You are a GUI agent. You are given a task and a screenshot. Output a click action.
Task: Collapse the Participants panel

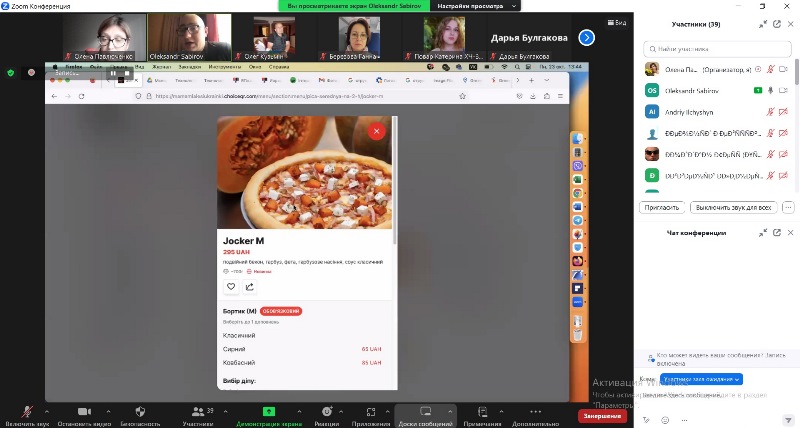763,24
